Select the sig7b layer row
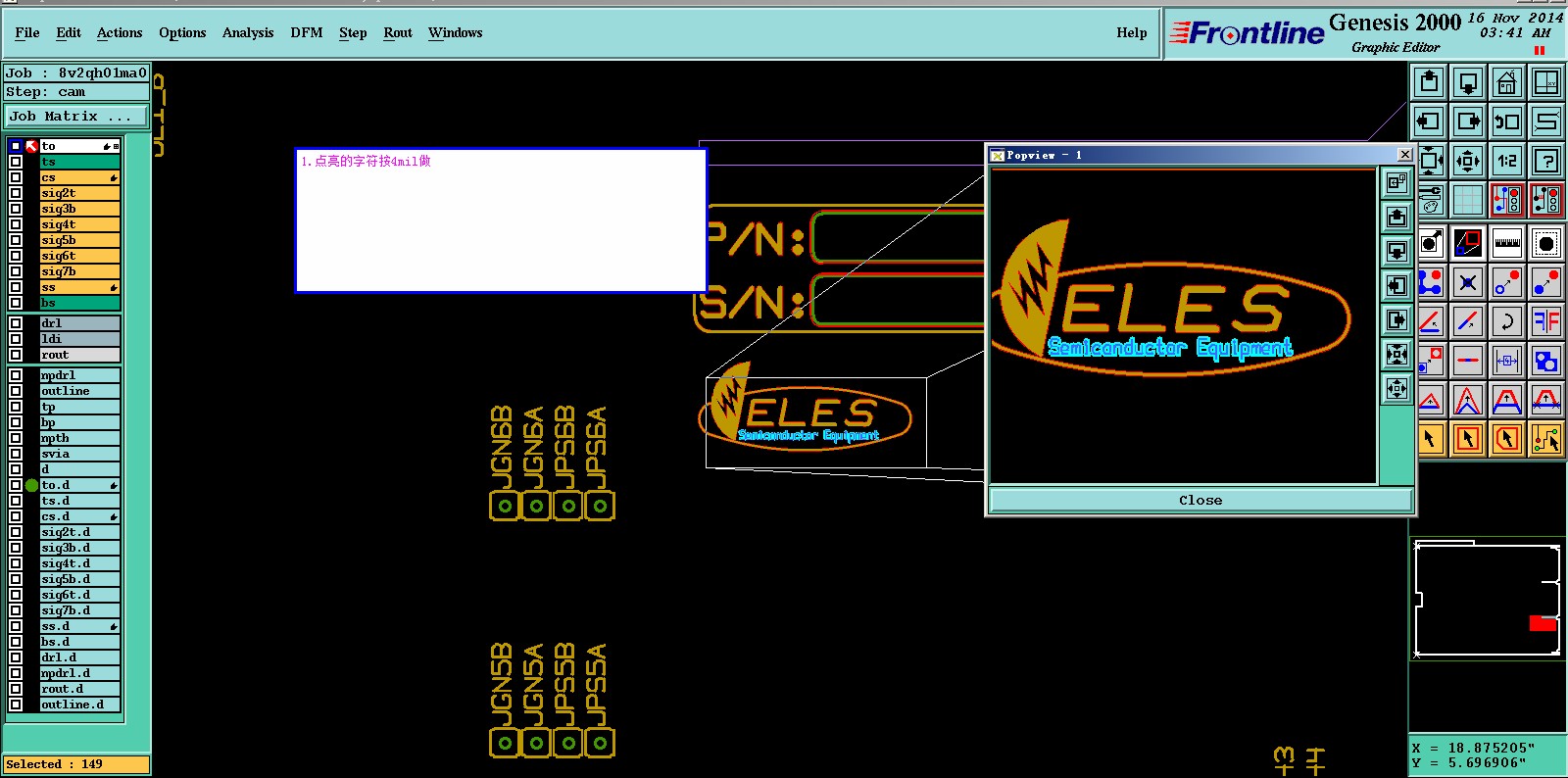Image resolution: width=1568 pixels, height=778 pixels. tap(79, 271)
